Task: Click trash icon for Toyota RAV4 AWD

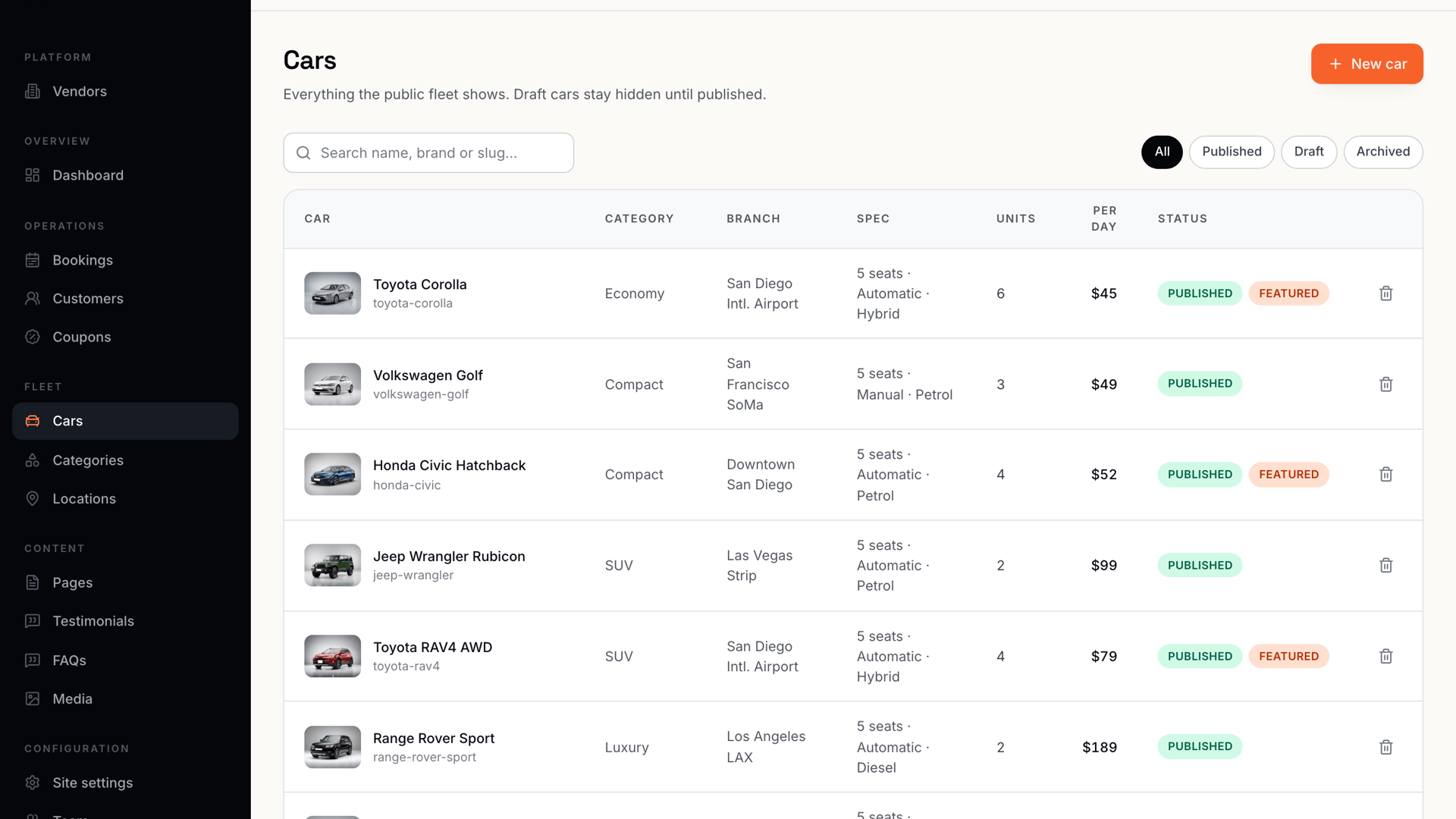Action: [1385, 657]
